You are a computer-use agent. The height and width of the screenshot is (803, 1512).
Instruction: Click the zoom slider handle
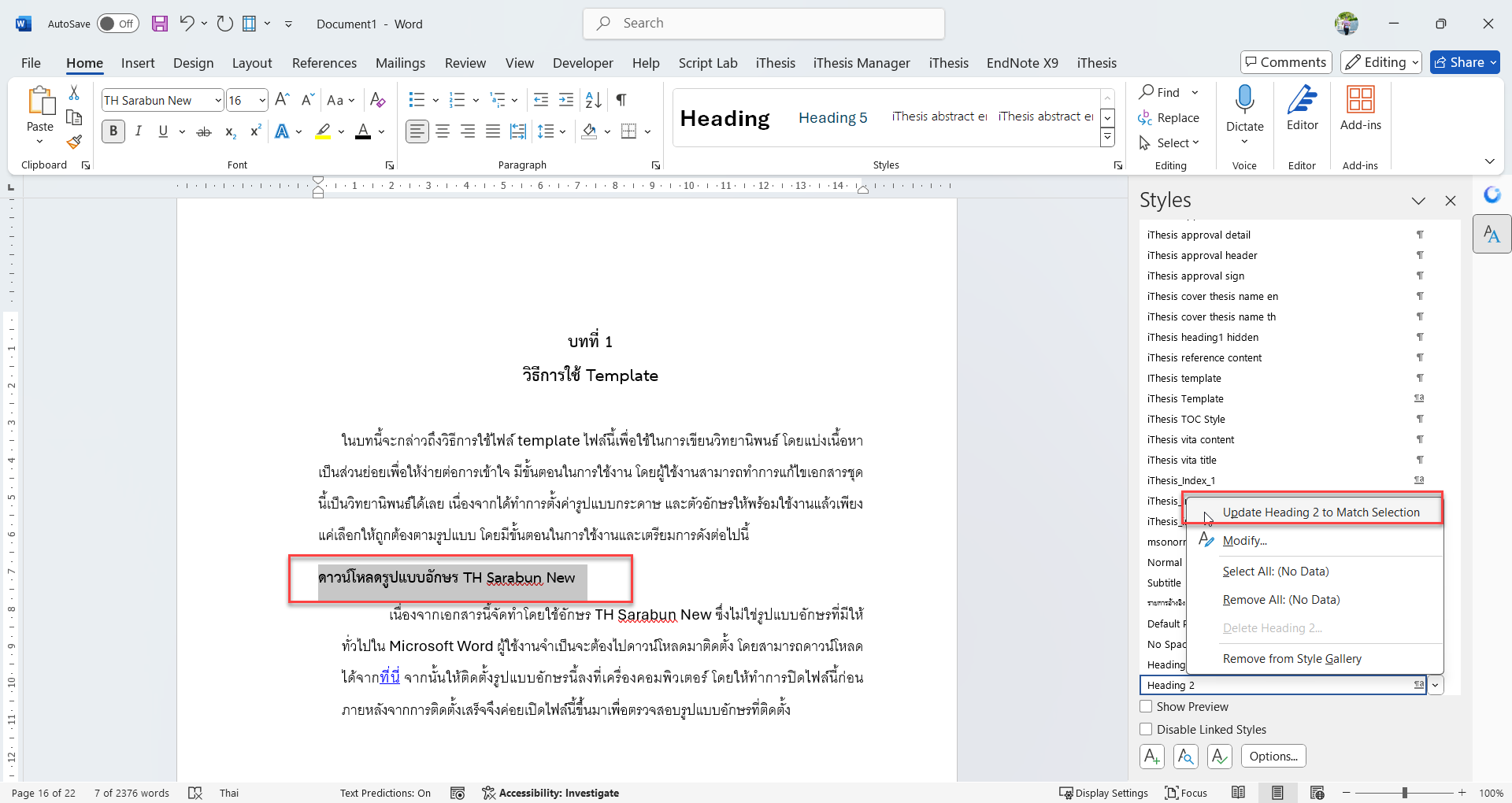[1405, 793]
